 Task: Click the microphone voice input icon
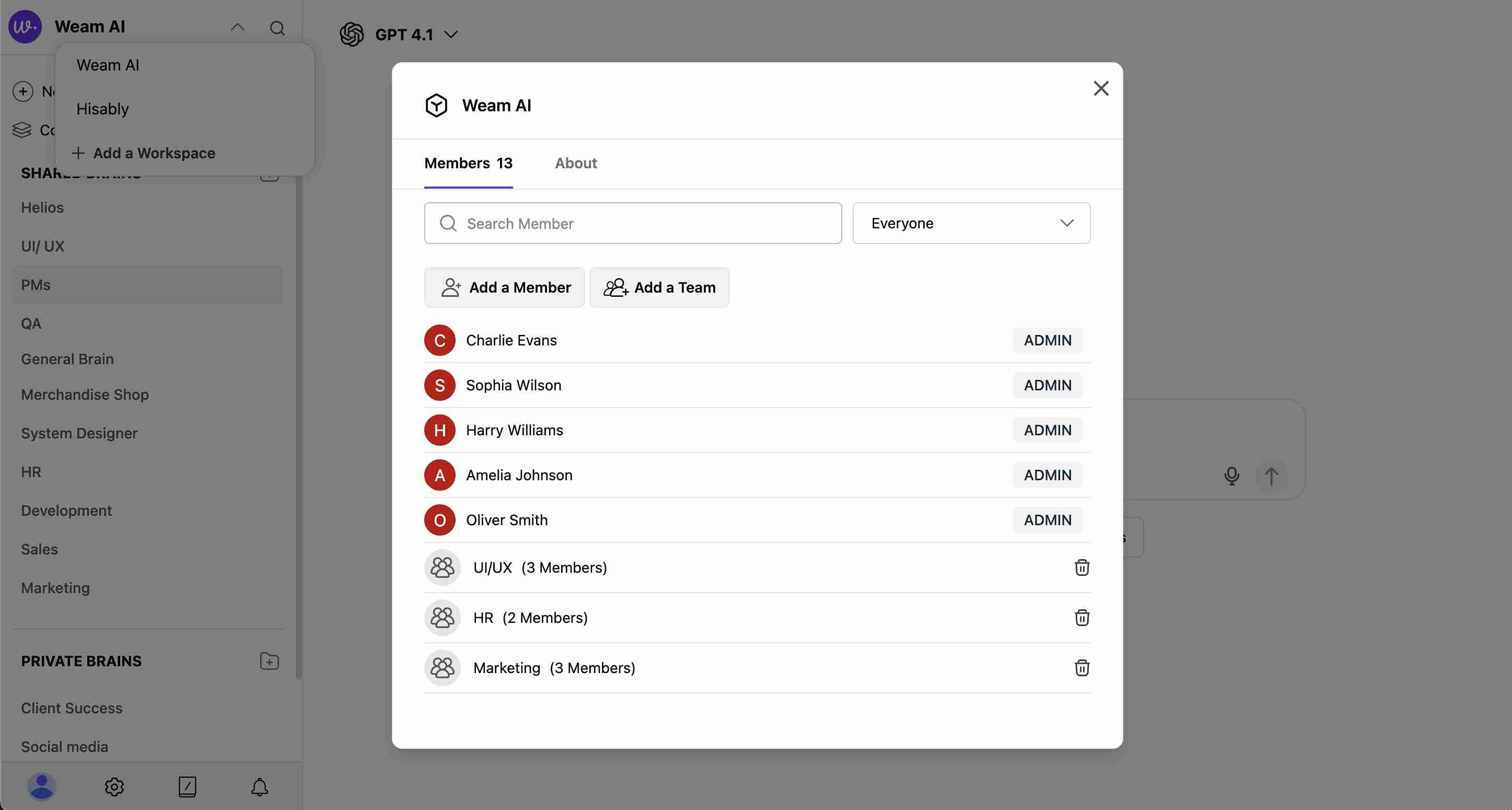[1231, 476]
